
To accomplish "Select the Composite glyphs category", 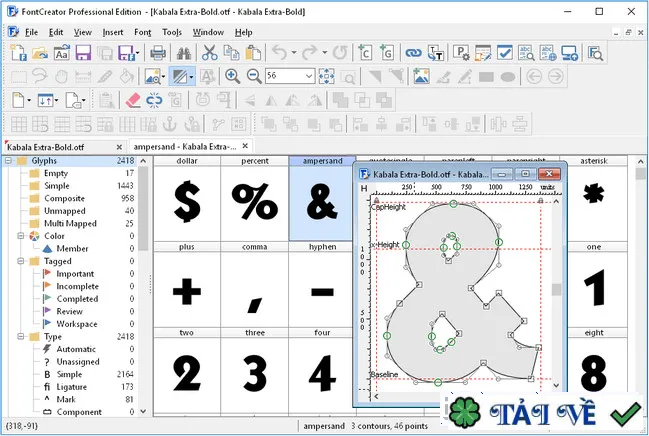I will (x=64, y=198).
